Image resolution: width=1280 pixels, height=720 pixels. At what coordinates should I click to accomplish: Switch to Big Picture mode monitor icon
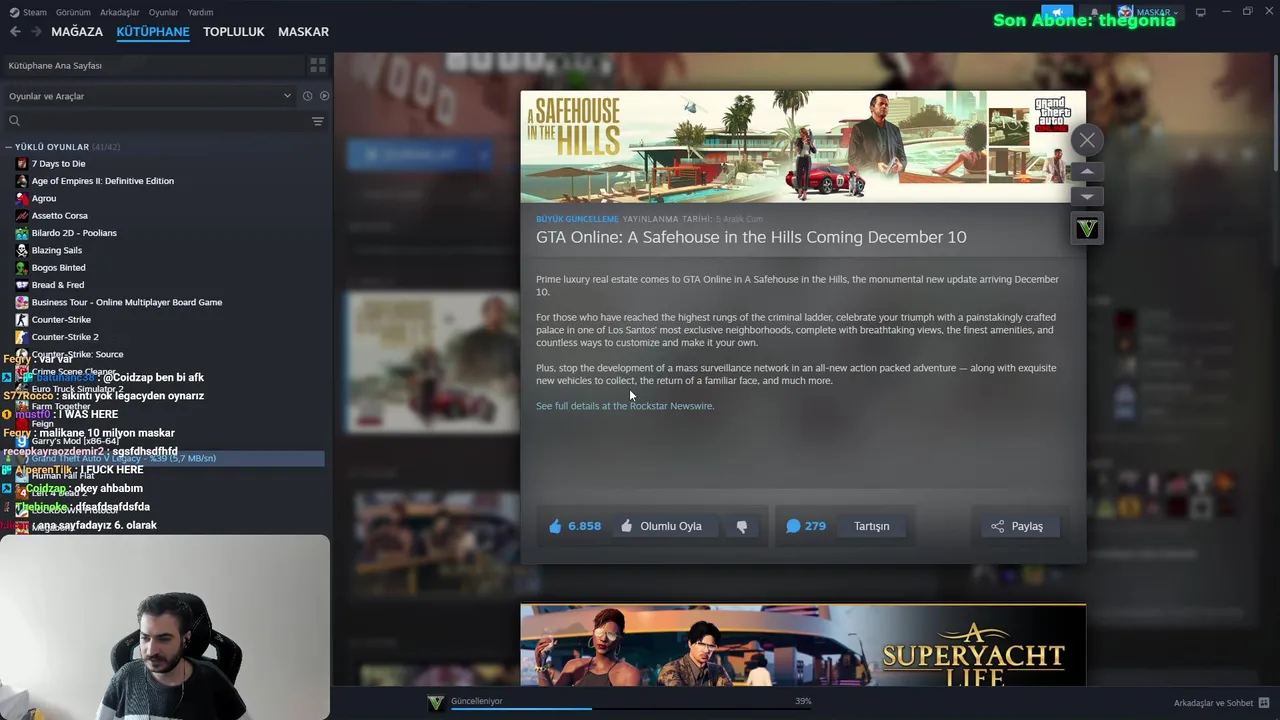click(x=1200, y=12)
